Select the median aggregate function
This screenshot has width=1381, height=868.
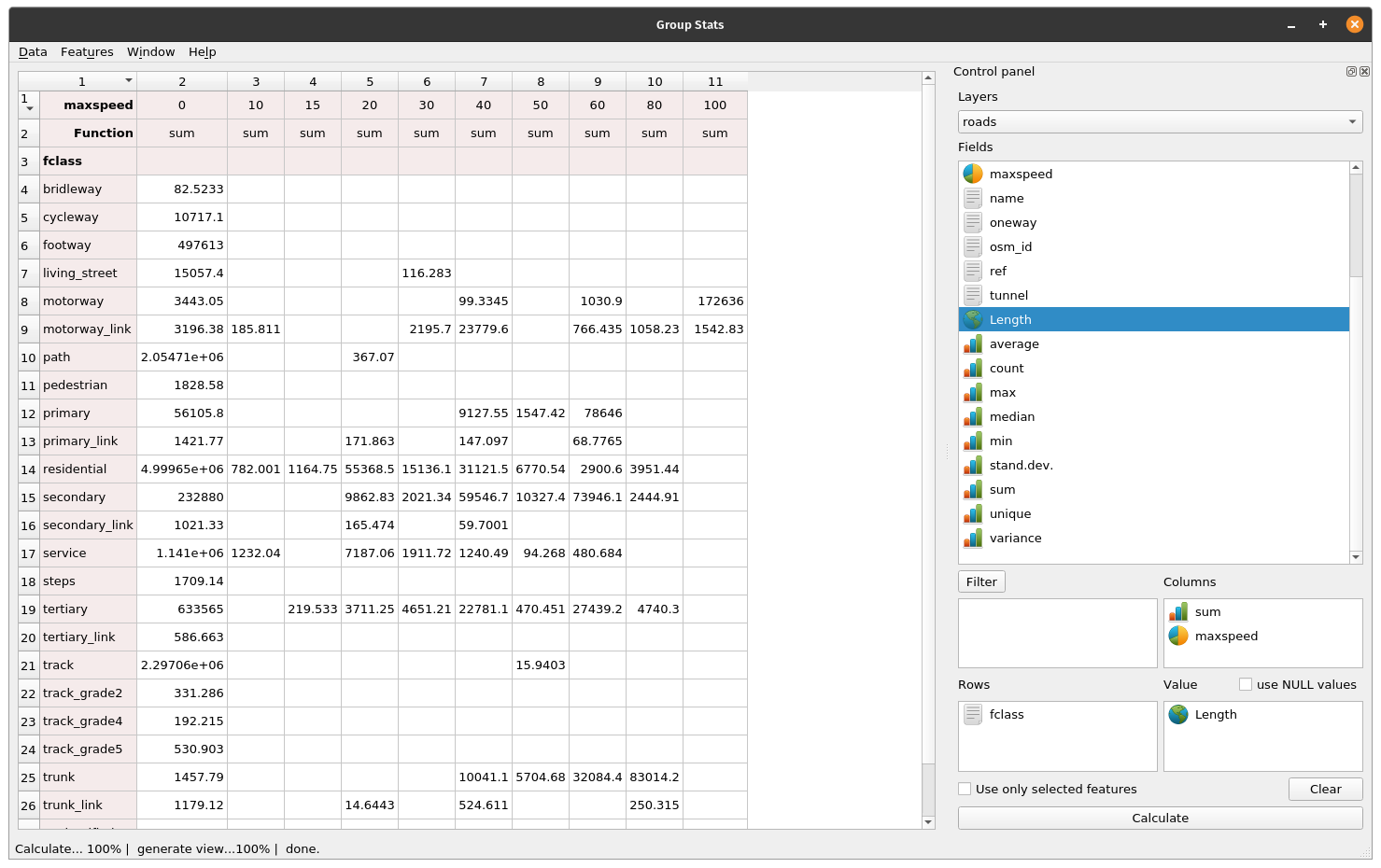(1012, 416)
